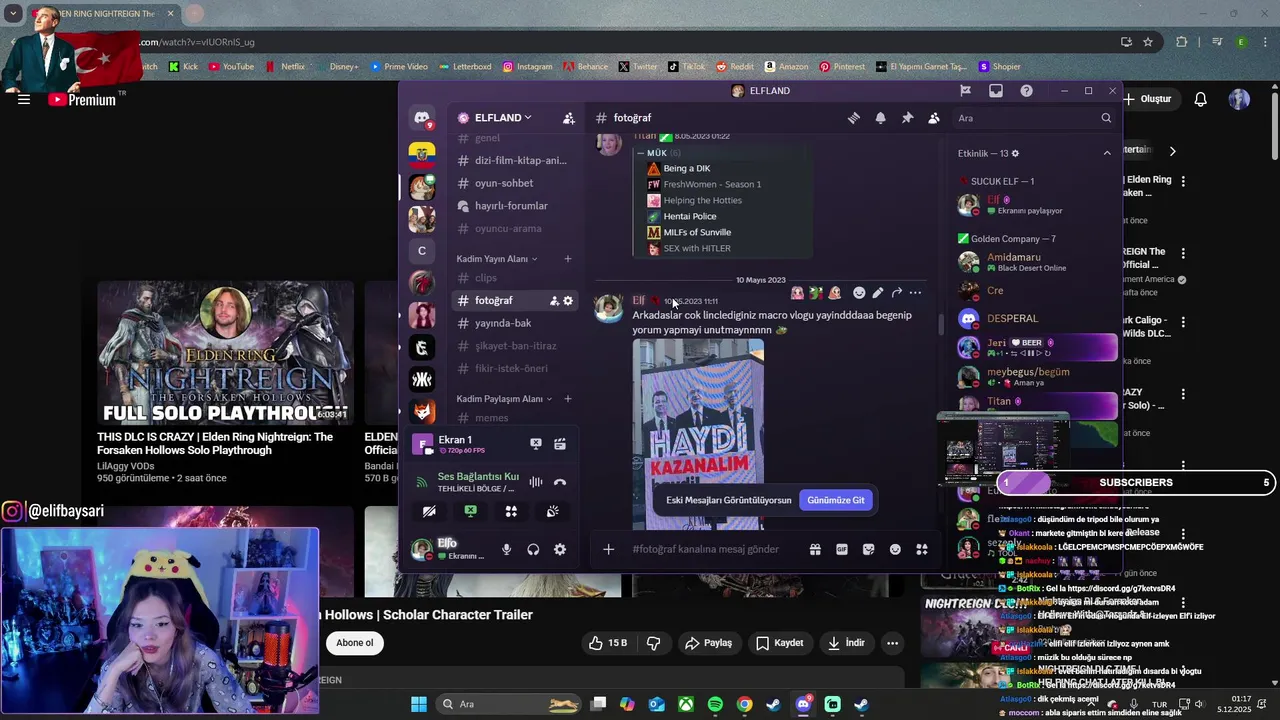Open Chrome from Windows taskbar
The image size is (1280, 720).
744,704
